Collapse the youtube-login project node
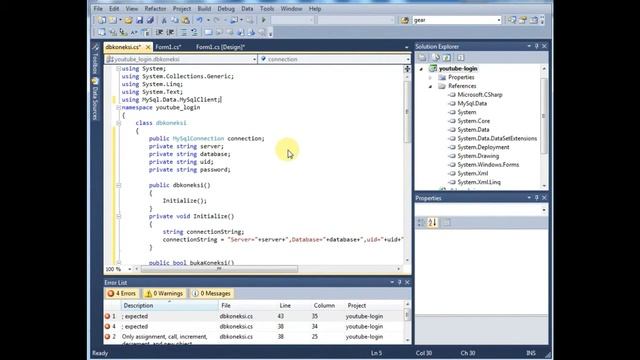The width and height of the screenshot is (640, 360). click(422, 69)
